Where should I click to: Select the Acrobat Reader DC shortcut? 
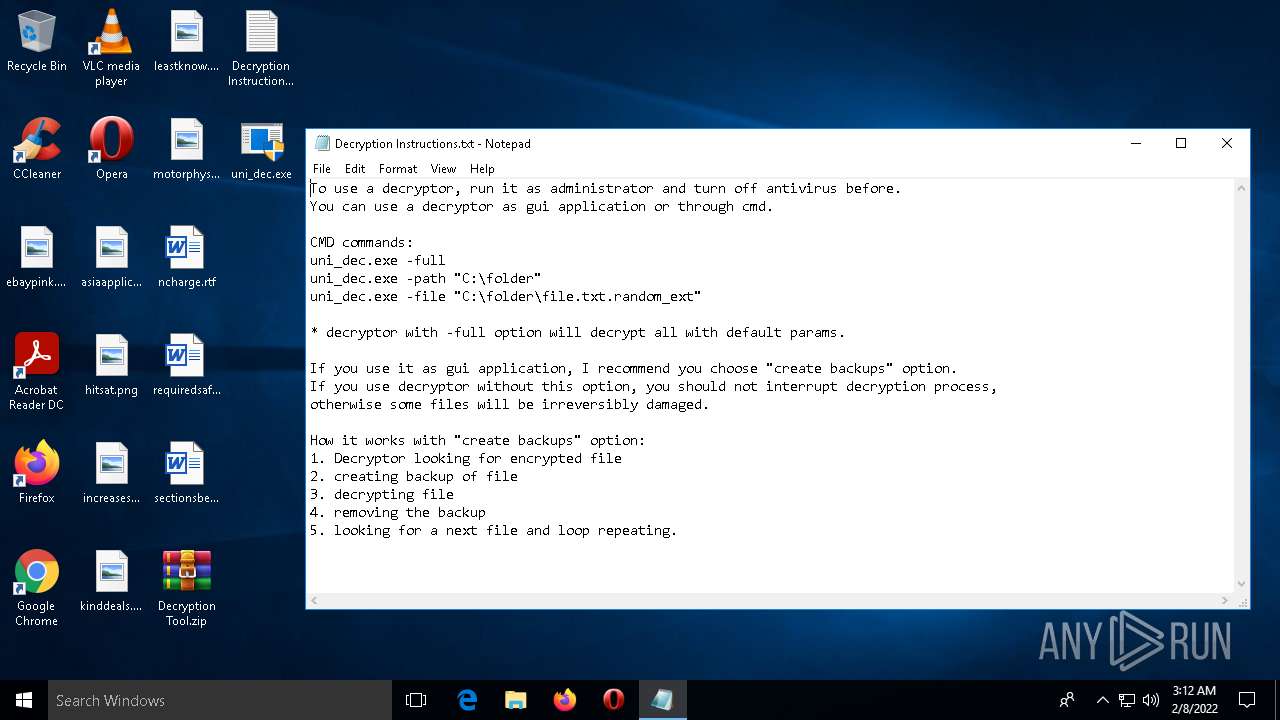(37, 372)
